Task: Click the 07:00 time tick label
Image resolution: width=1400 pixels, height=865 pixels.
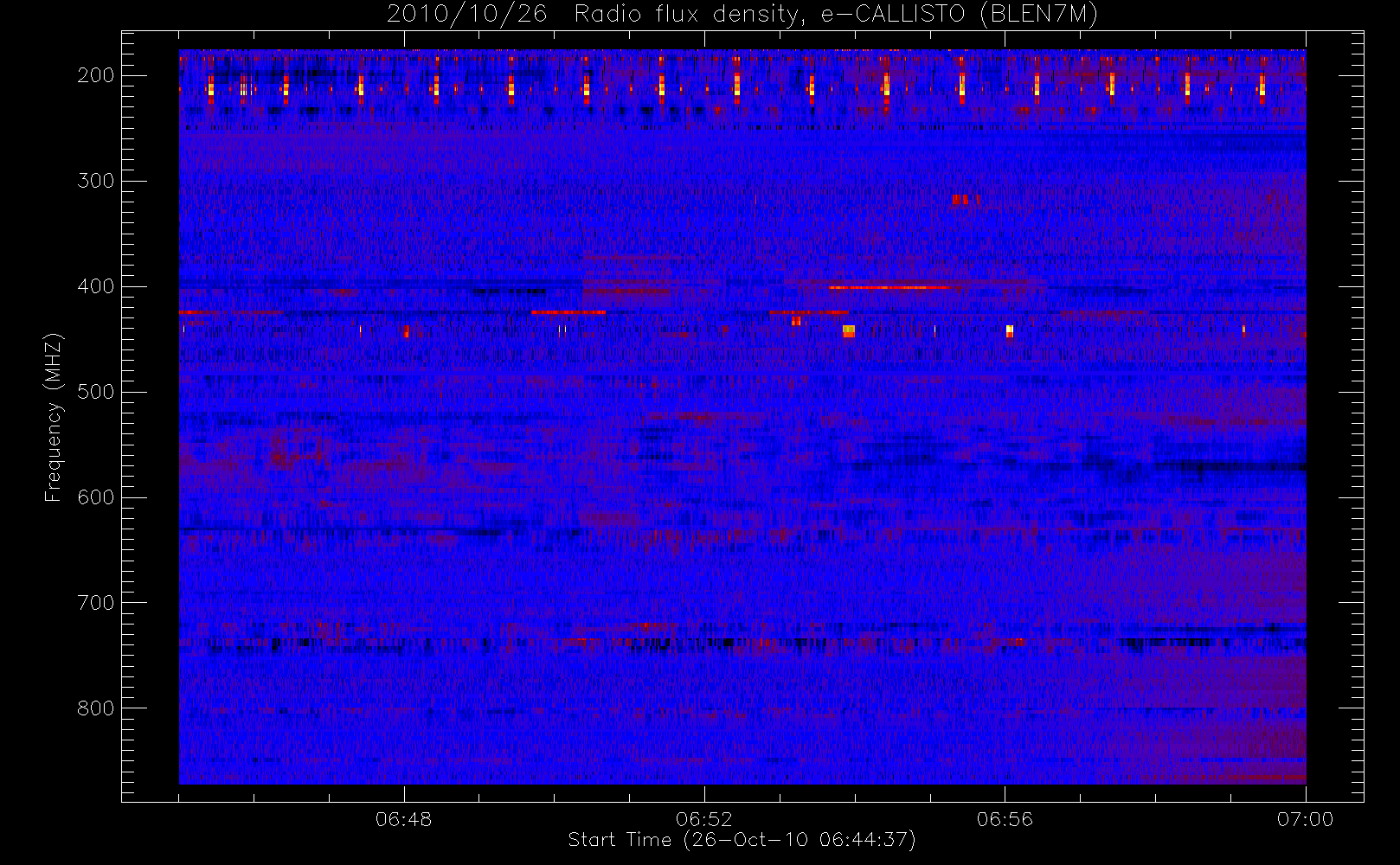Action: (x=1305, y=819)
